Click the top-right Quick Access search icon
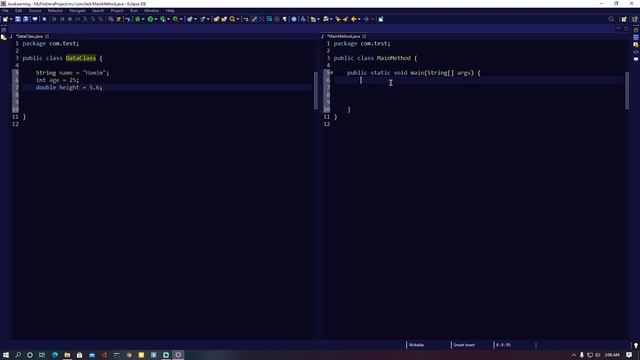The width and height of the screenshot is (640, 360). pos(611,19)
